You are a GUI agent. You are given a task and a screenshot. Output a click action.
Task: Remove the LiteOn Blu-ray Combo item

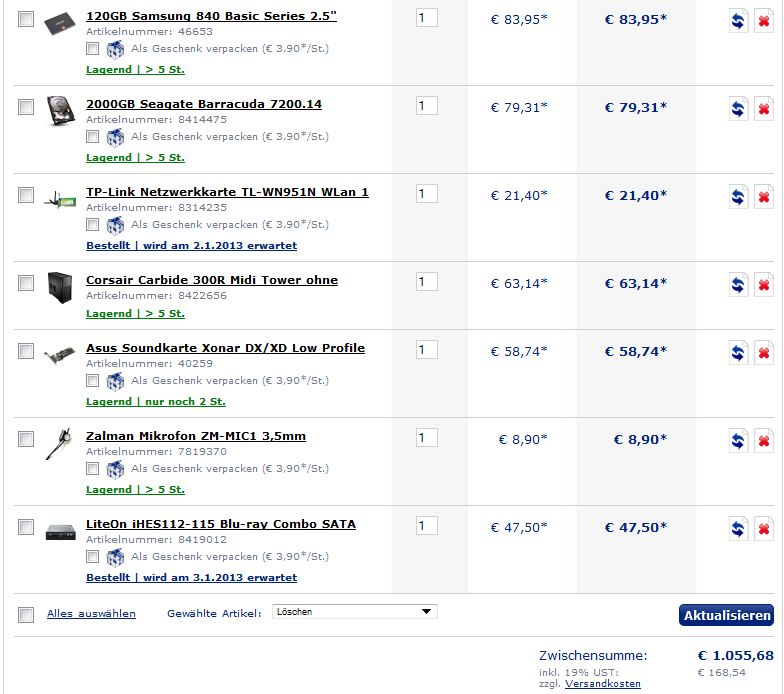click(764, 529)
